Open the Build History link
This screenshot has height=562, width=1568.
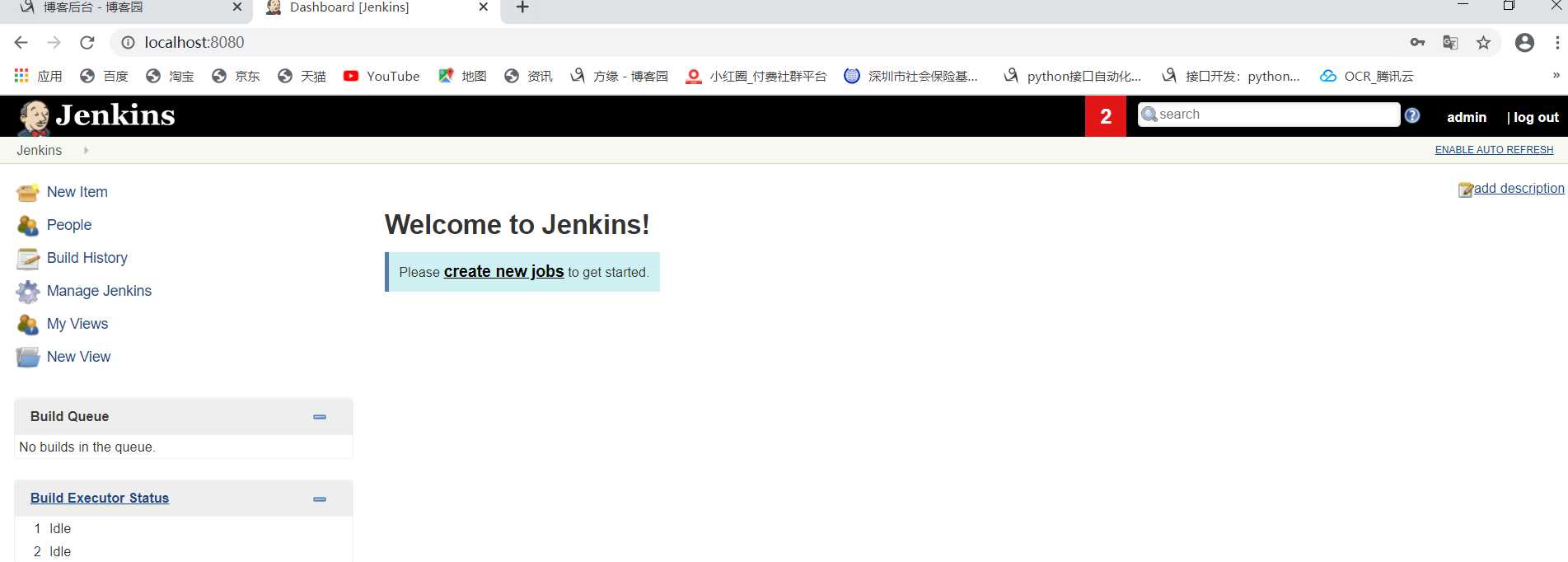(x=87, y=258)
